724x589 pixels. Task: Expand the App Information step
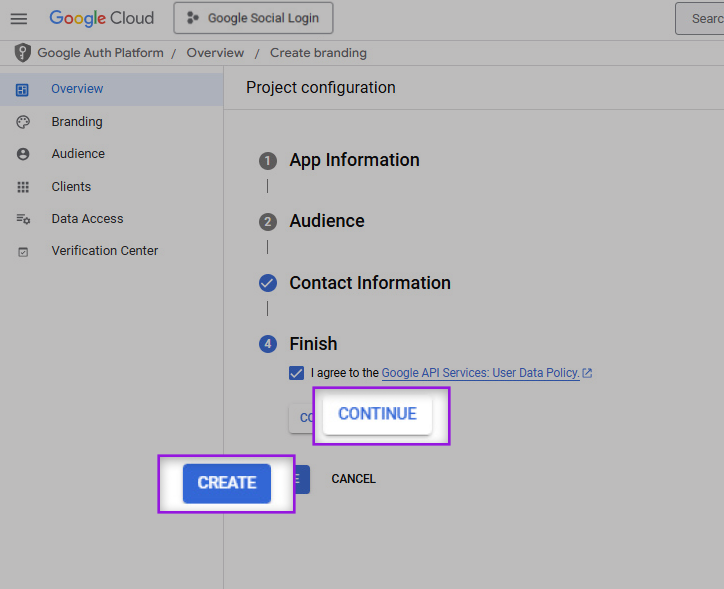[x=354, y=160]
